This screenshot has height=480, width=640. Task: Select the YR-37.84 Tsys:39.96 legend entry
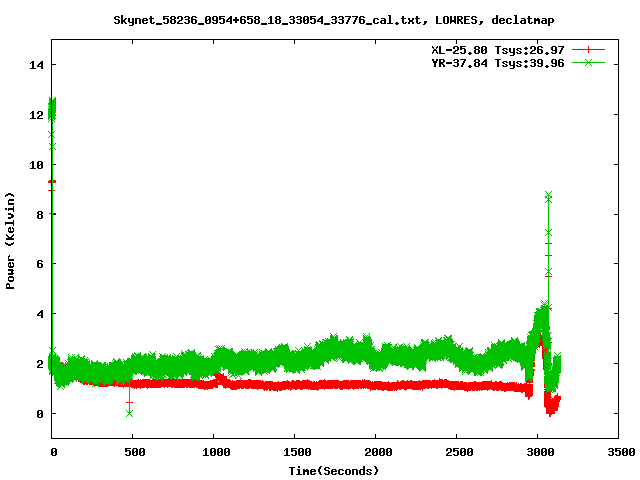pos(498,63)
